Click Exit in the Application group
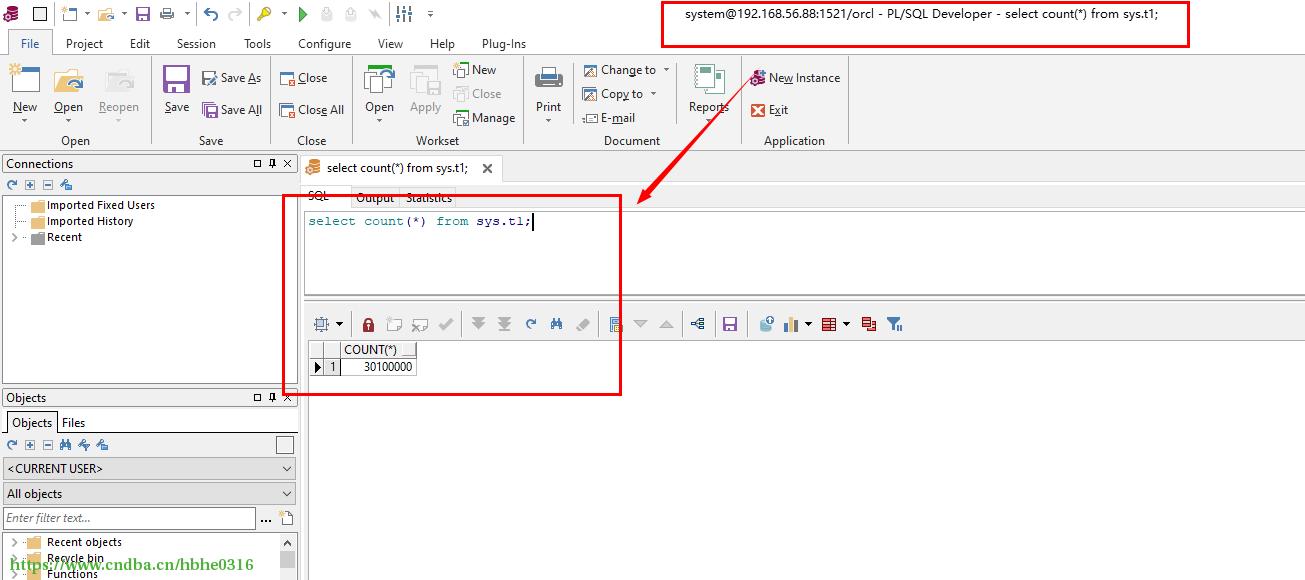 pos(769,110)
